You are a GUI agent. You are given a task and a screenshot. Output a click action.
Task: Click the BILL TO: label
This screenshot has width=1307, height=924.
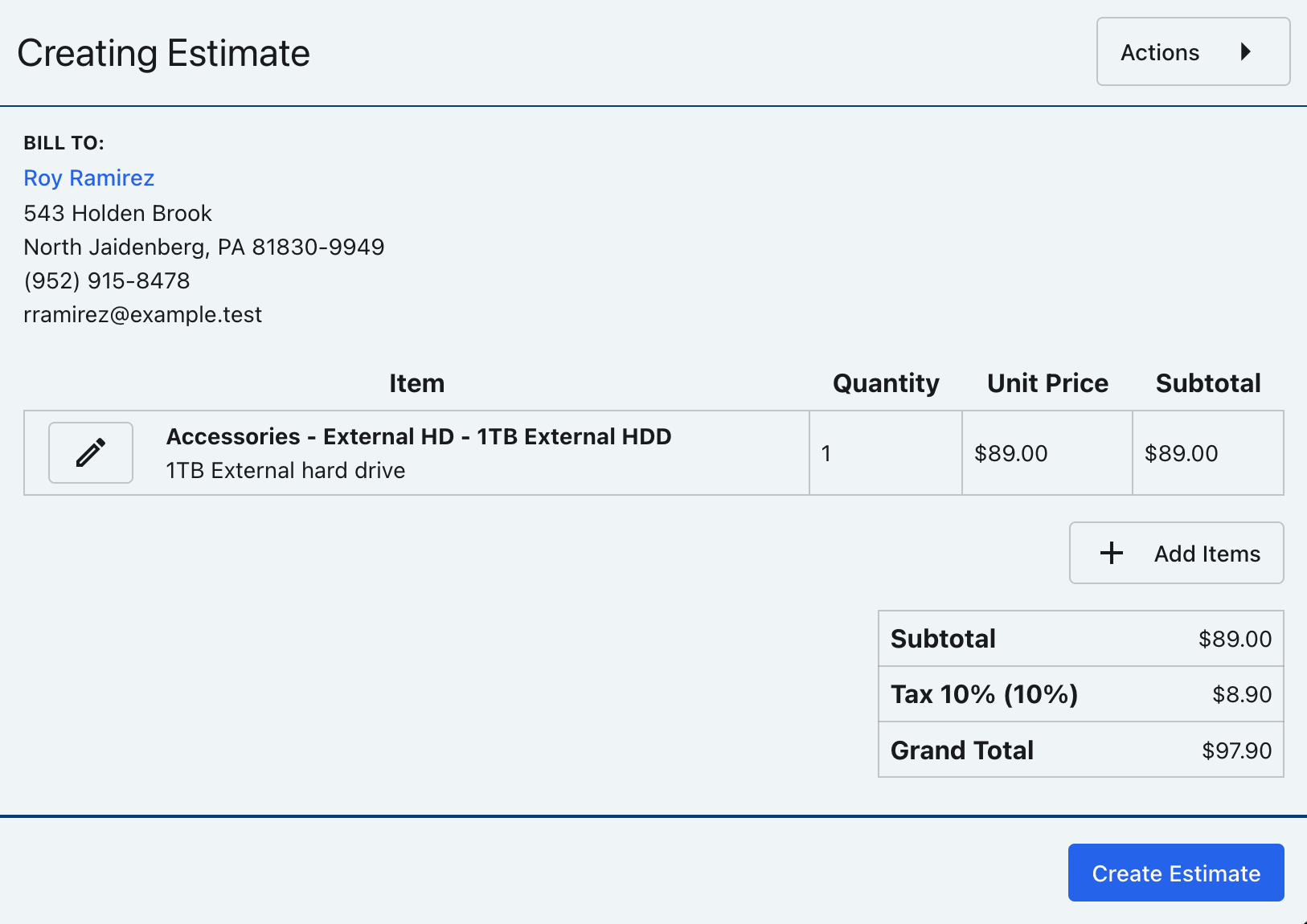[x=64, y=143]
